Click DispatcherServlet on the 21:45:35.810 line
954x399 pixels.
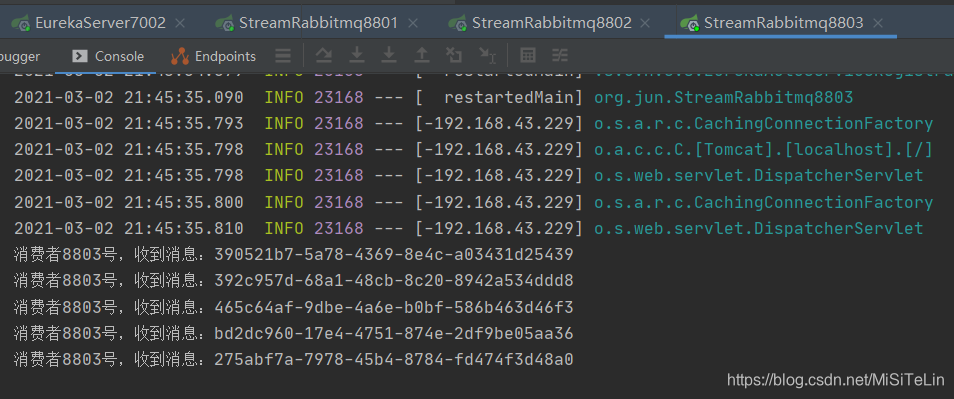point(838,229)
